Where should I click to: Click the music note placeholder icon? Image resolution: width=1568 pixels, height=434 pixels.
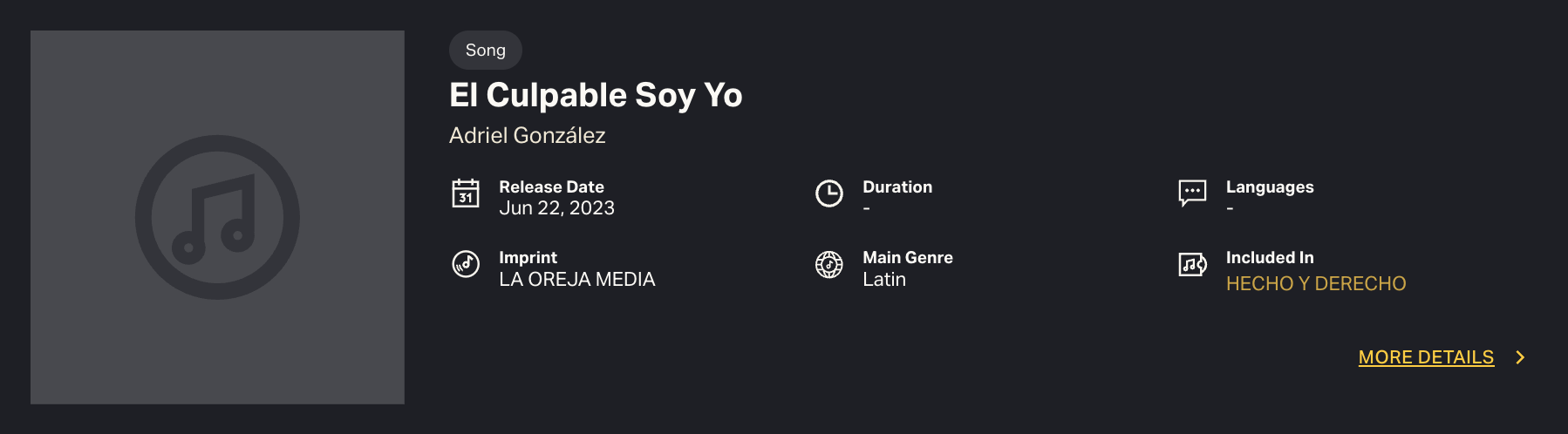[x=217, y=217]
